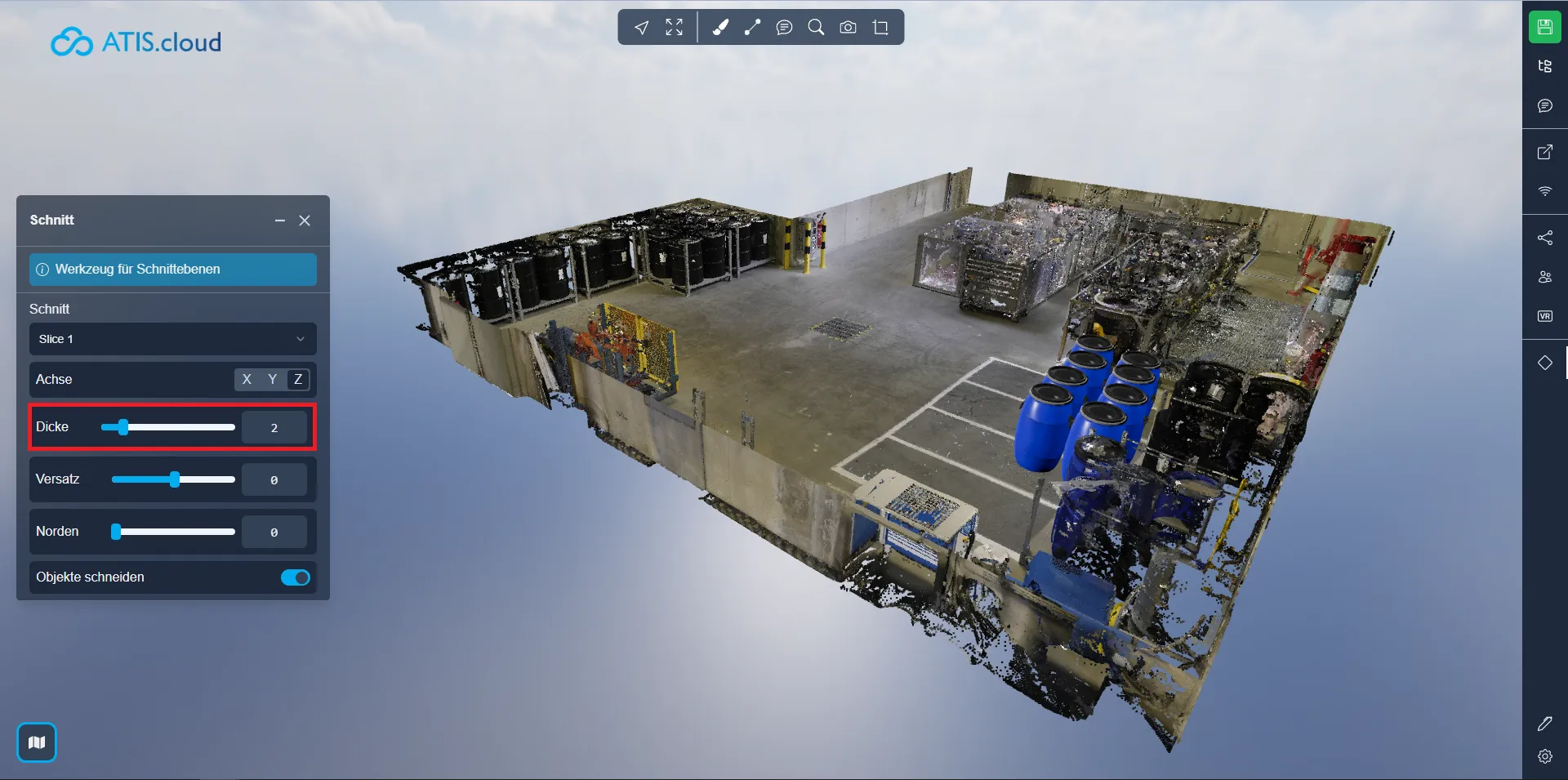Select the brush tool in toolbar
The image size is (1568, 780).
[720, 28]
